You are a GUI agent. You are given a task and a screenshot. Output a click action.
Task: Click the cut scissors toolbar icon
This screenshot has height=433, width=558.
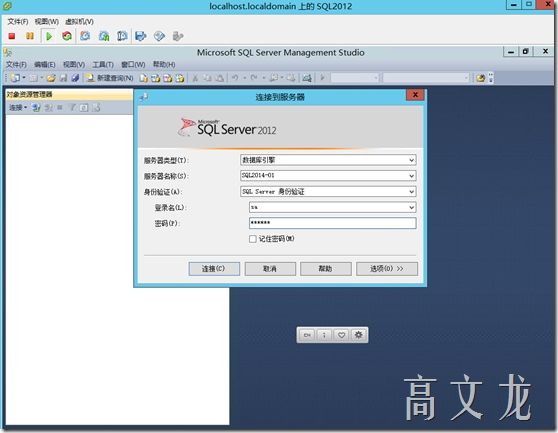(195, 78)
